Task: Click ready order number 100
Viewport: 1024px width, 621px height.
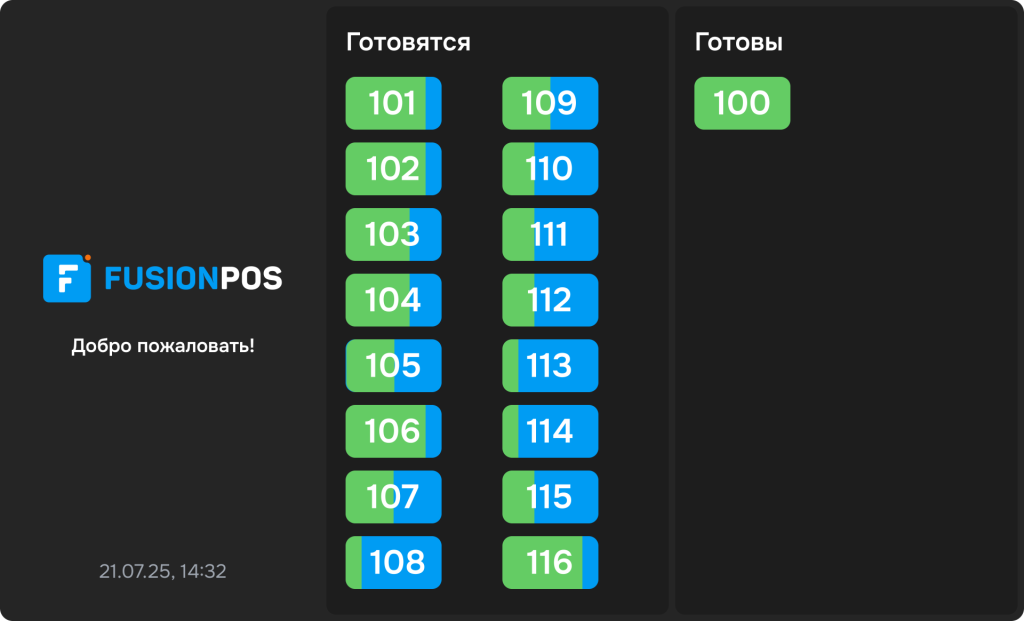Action: (x=742, y=103)
